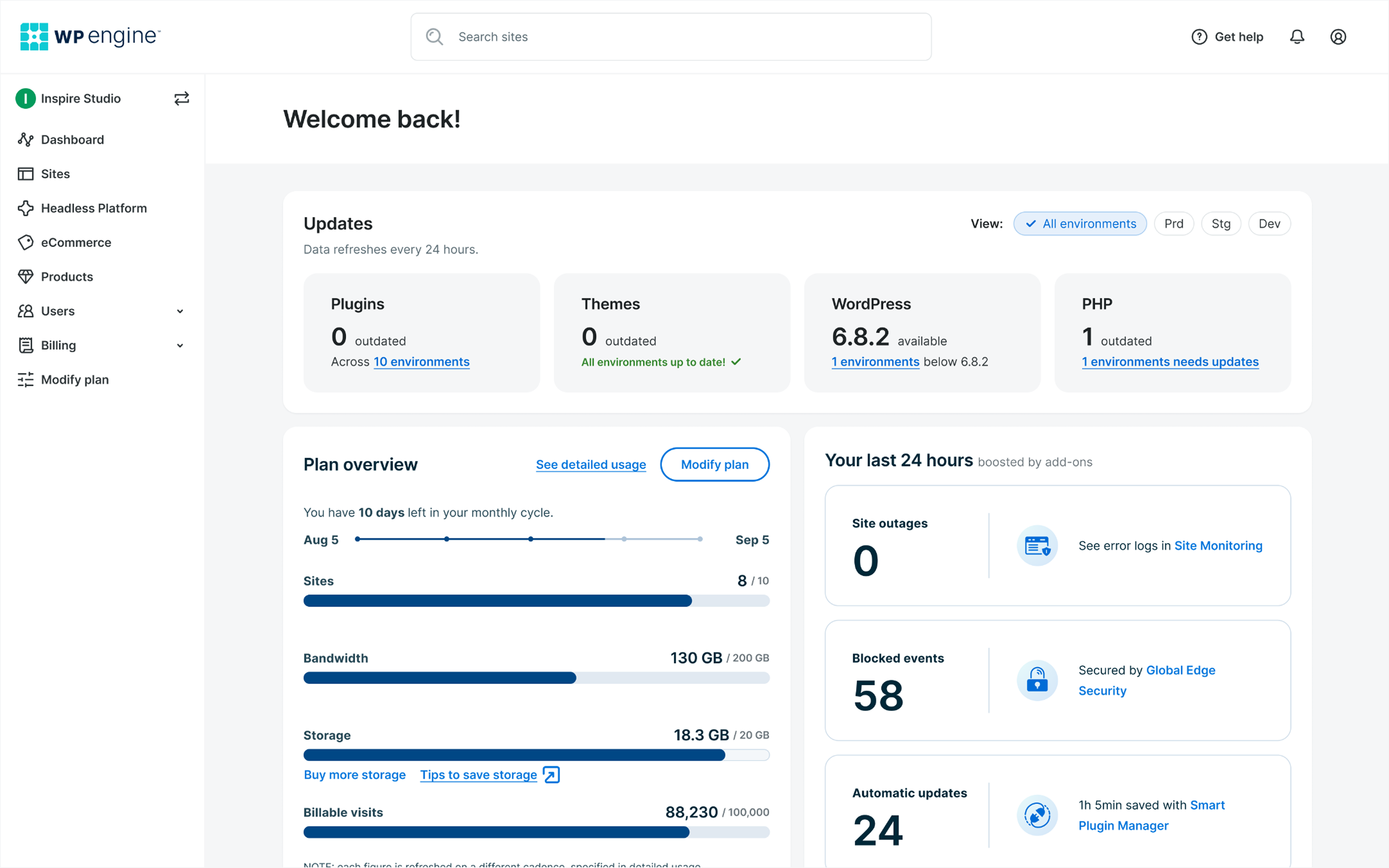
Task: Click the external link icon beside storage tips
Action: tap(551, 775)
